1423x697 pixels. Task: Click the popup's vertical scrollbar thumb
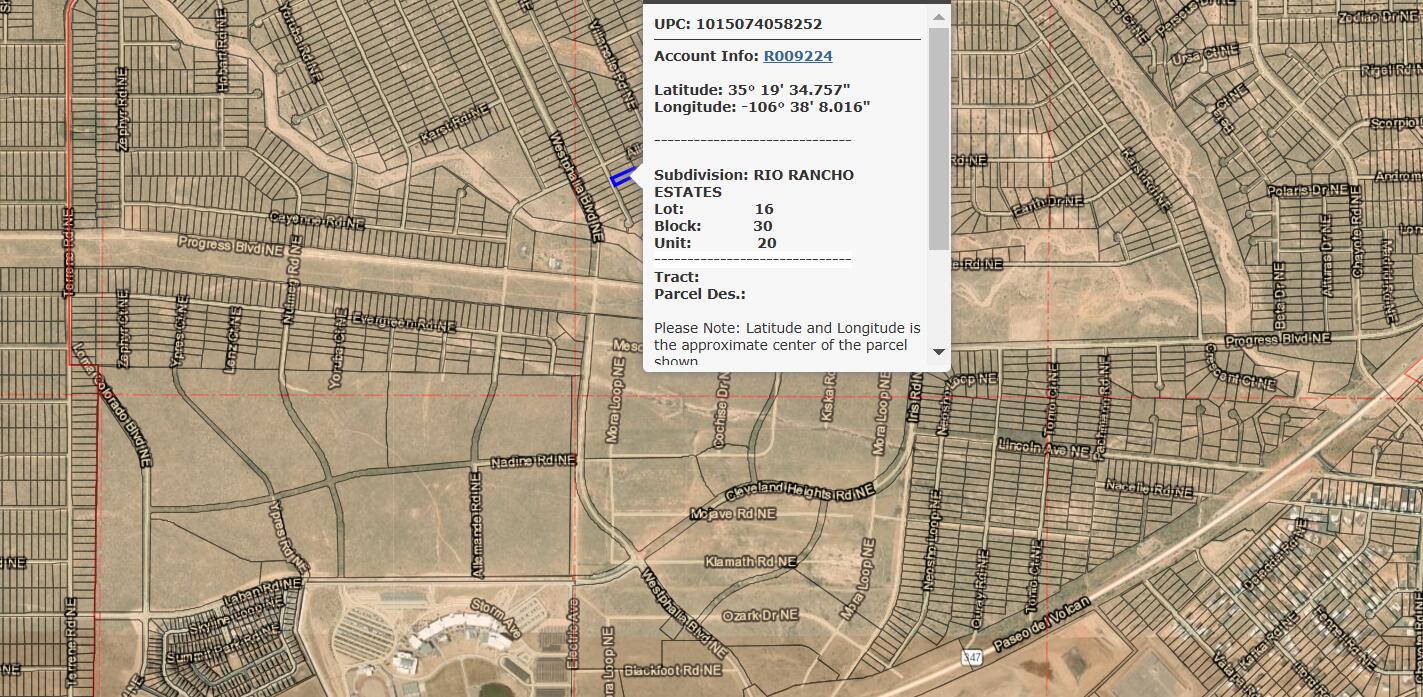[938, 140]
